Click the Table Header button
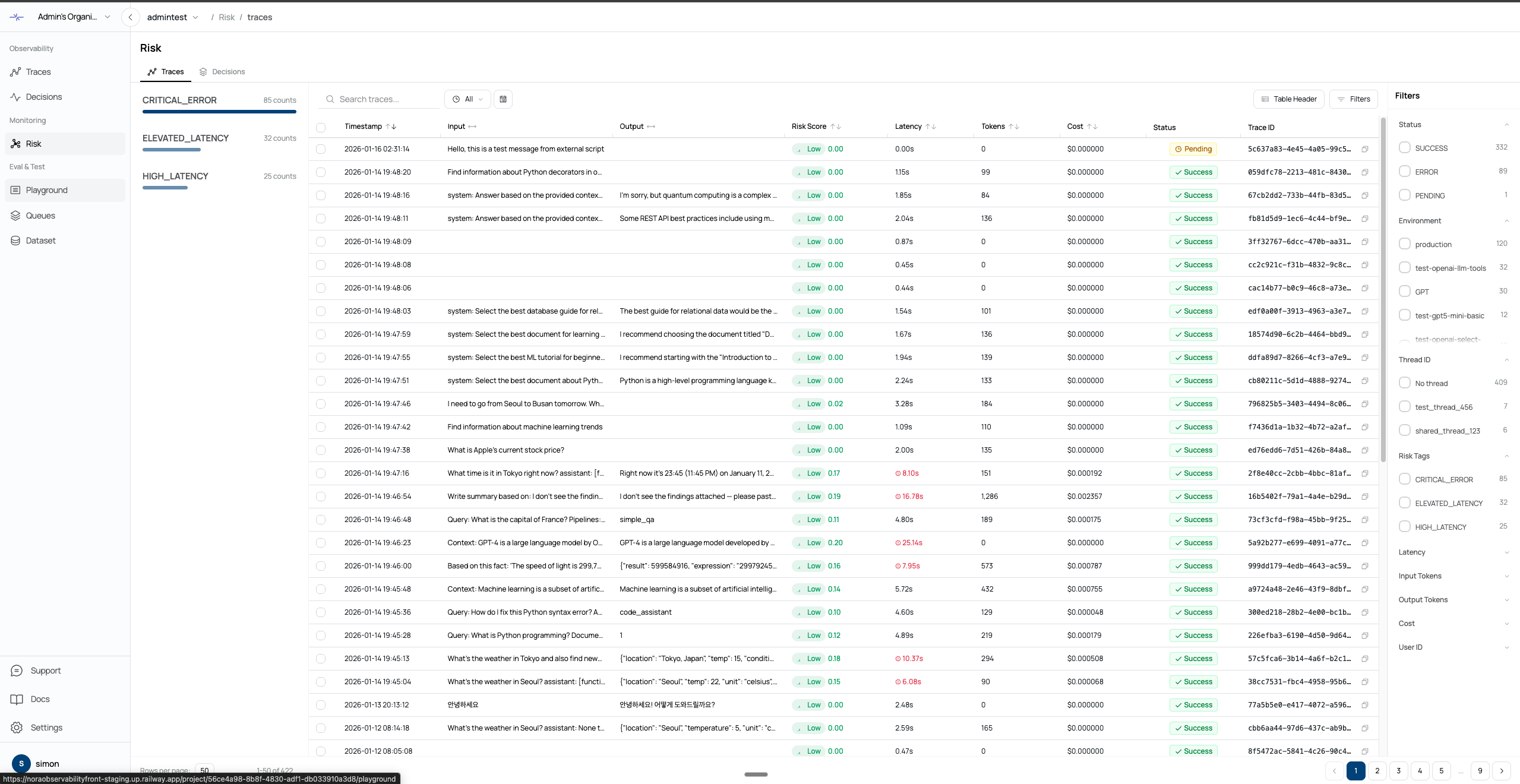 1289,99
